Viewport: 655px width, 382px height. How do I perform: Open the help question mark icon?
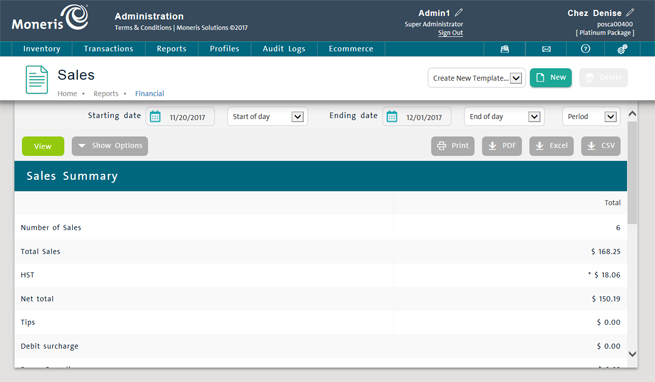(x=585, y=48)
